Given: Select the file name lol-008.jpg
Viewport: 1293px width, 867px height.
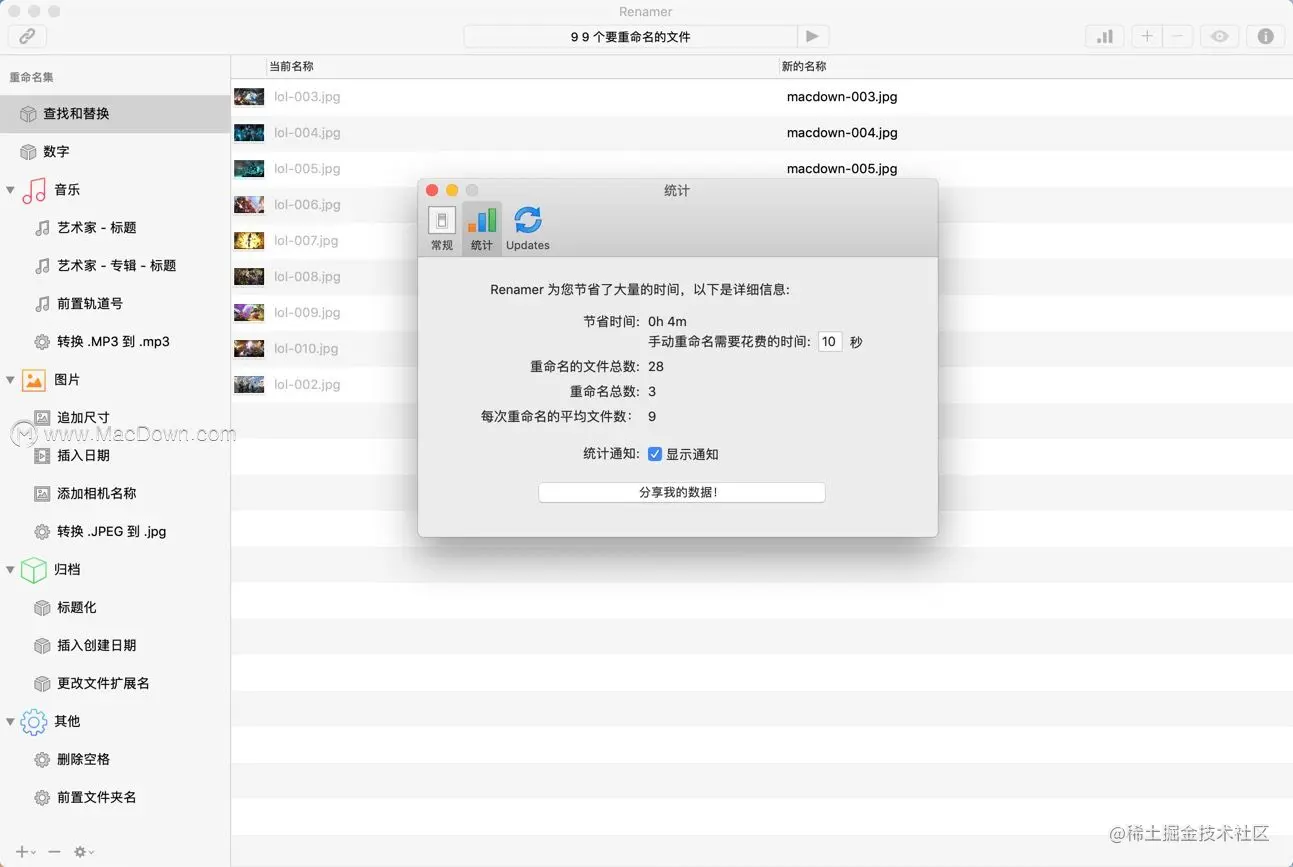Looking at the screenshot, I should click(307, 277).
